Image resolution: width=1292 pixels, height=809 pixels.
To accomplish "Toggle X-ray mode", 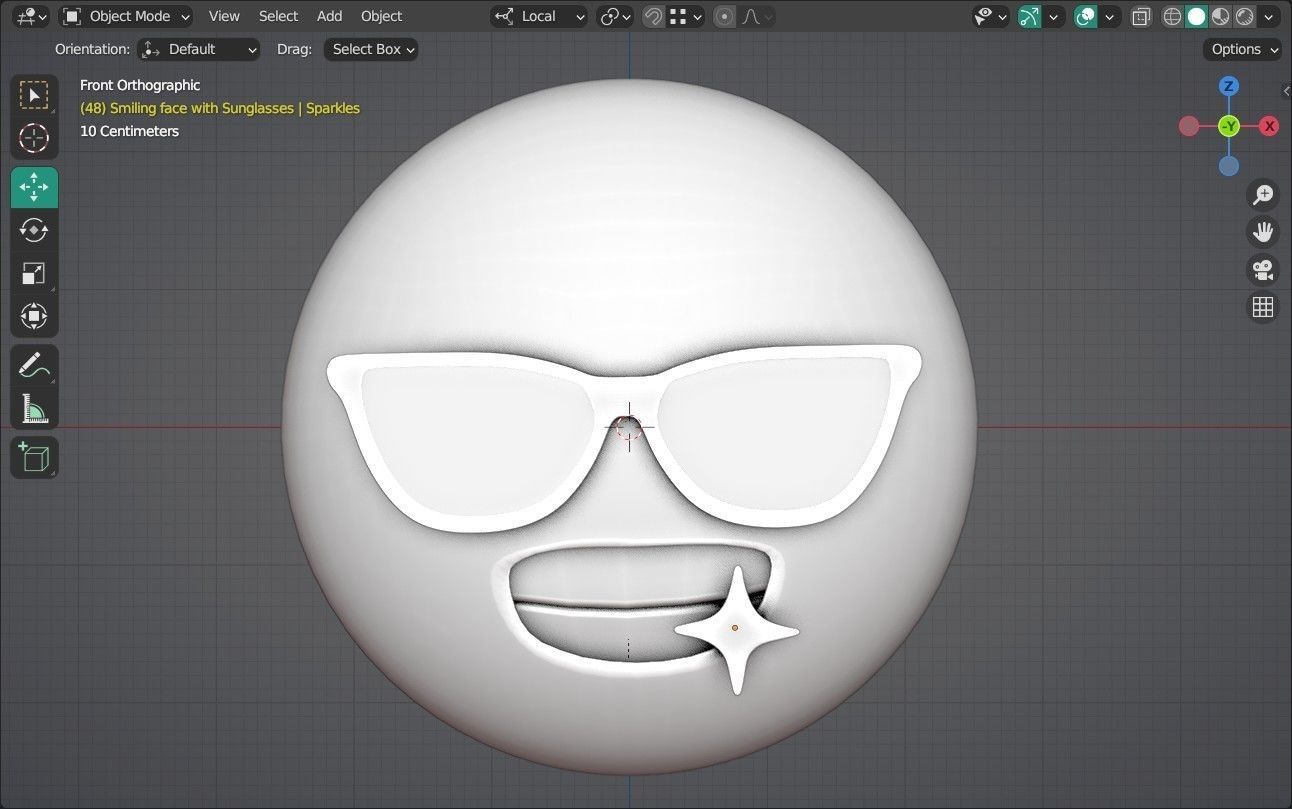I will tap(1141, 16).
